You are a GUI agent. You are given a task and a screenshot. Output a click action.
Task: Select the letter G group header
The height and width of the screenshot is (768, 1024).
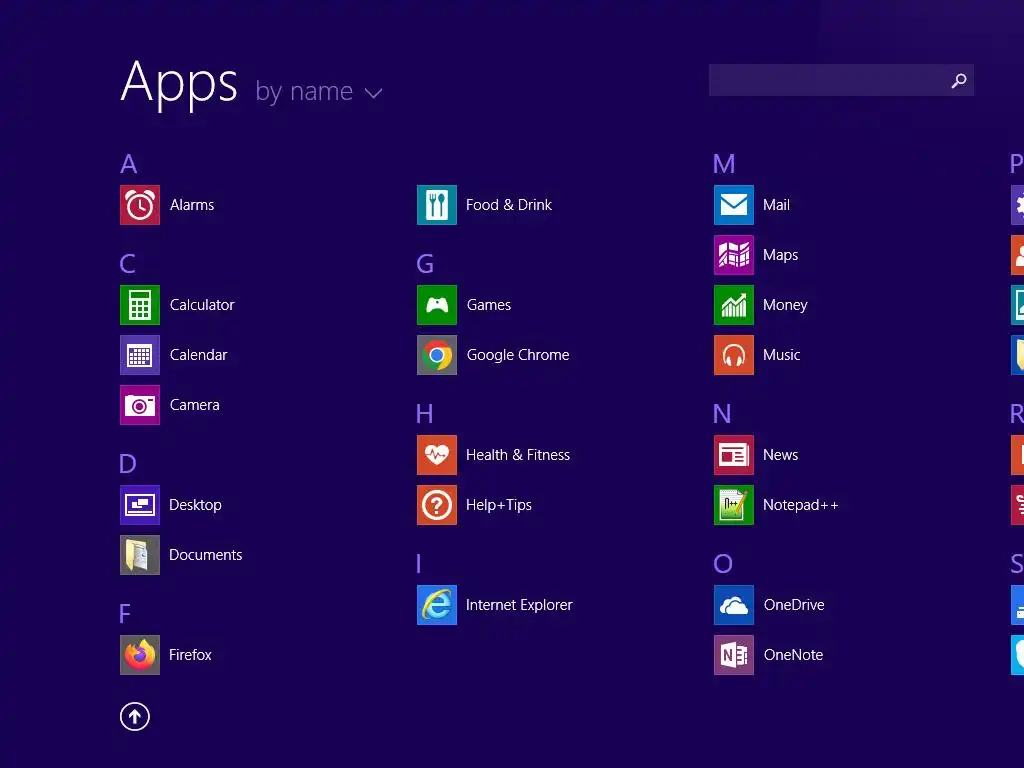425,264
